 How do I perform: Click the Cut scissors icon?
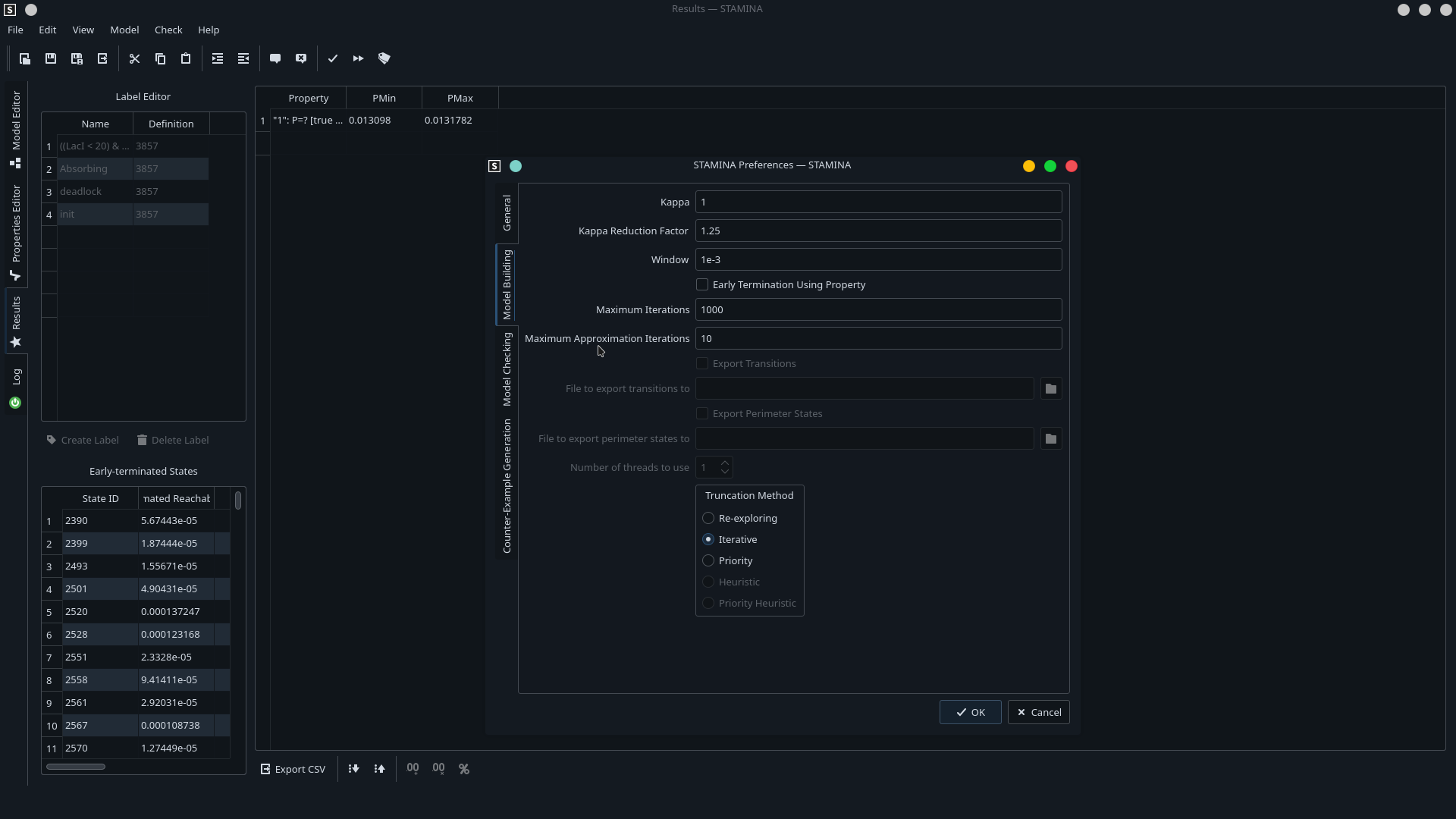click(135, 58)
